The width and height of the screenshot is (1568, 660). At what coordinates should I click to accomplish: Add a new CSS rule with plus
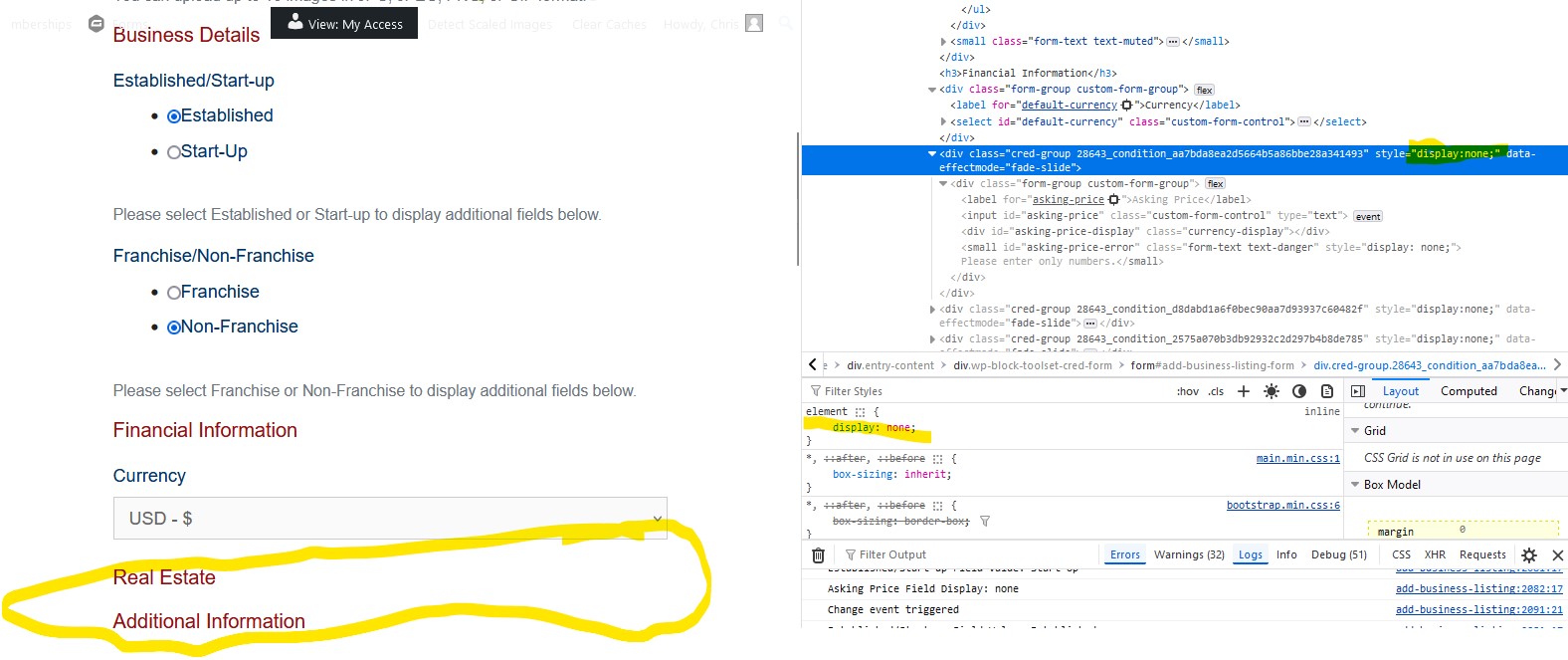click(1244, 391)
